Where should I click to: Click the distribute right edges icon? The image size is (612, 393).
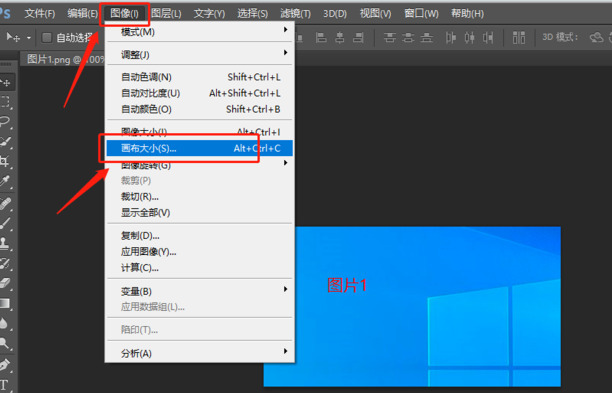pos(488,37)
